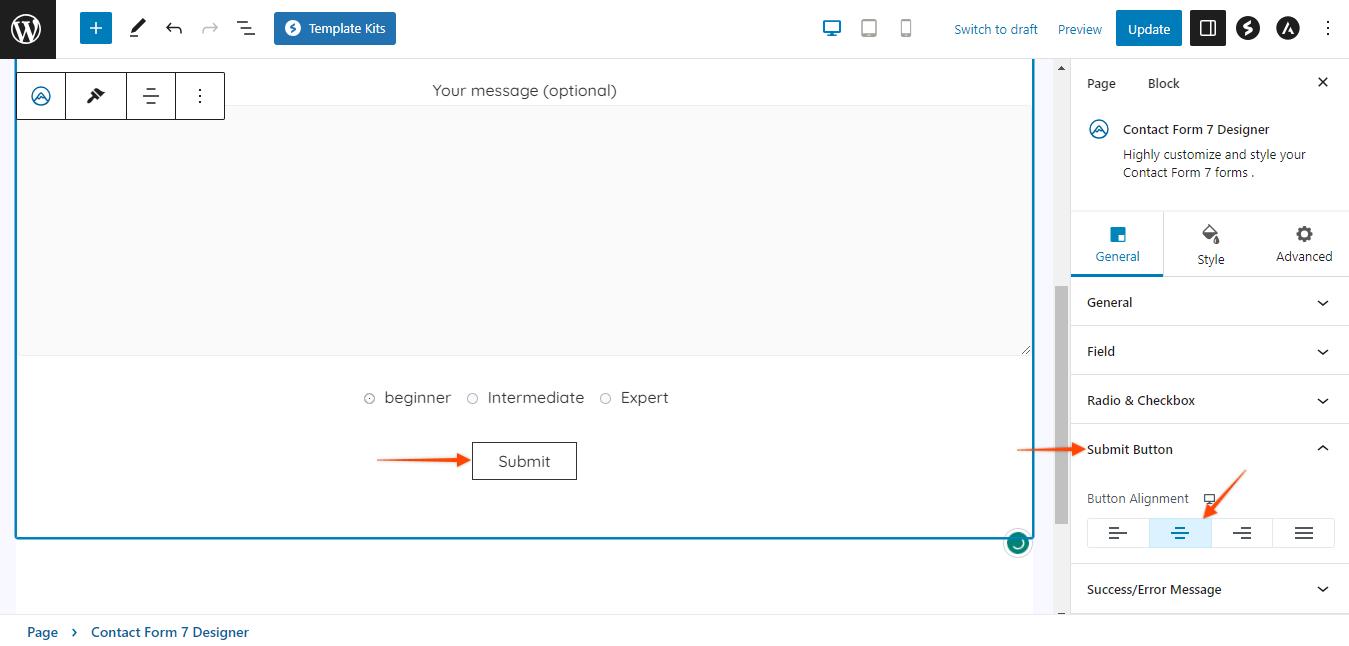Screen dimensions: 1349x646
Task: Click the undo arrow icon
Action: click(x=174, y=29)
